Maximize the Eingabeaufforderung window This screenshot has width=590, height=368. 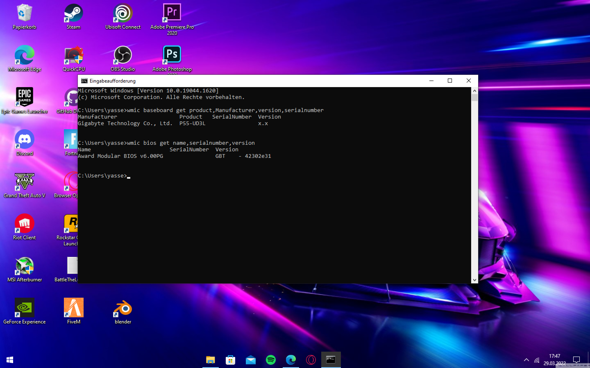(450, 81)
